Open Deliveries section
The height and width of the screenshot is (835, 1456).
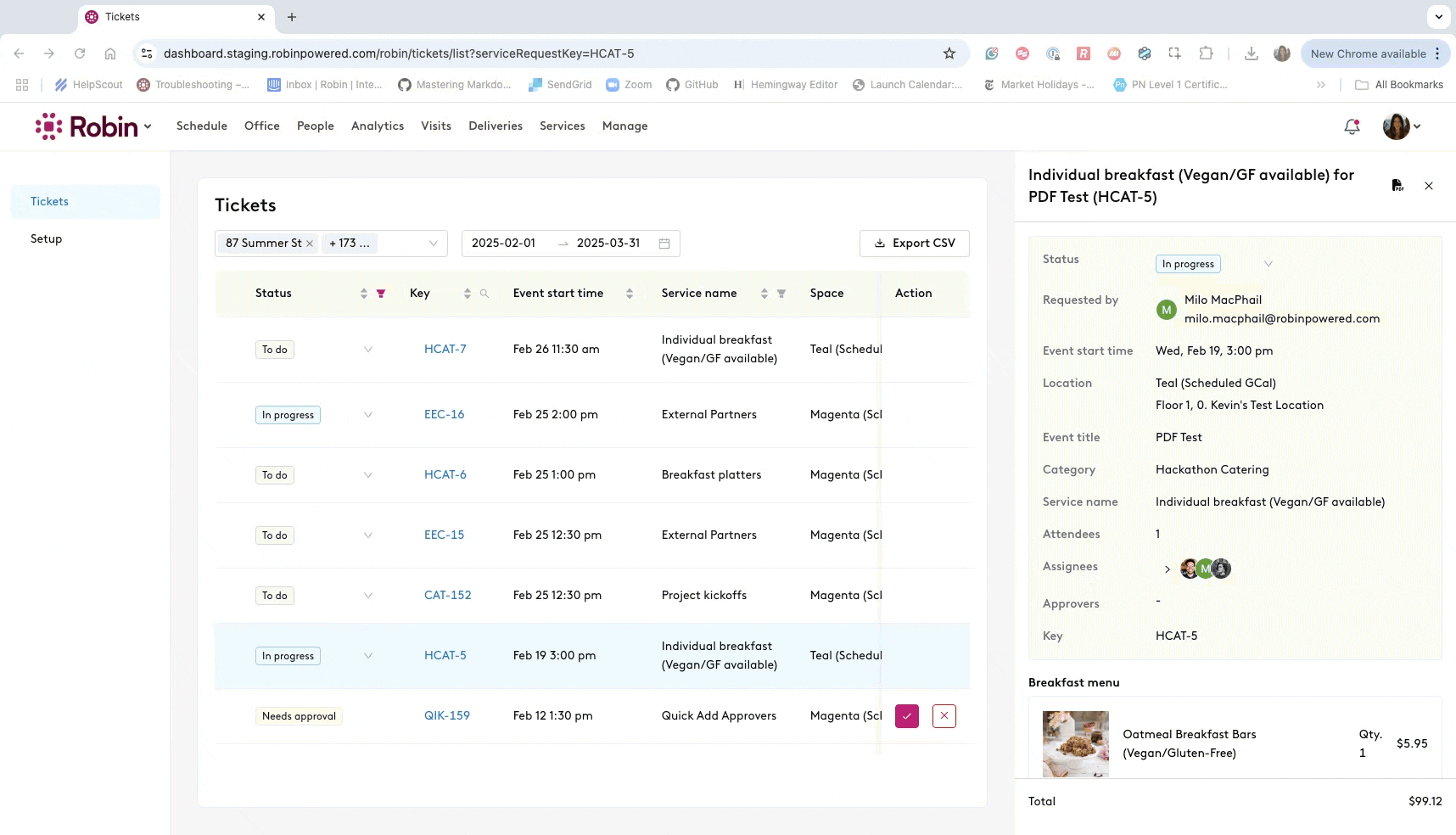(496, 126)
